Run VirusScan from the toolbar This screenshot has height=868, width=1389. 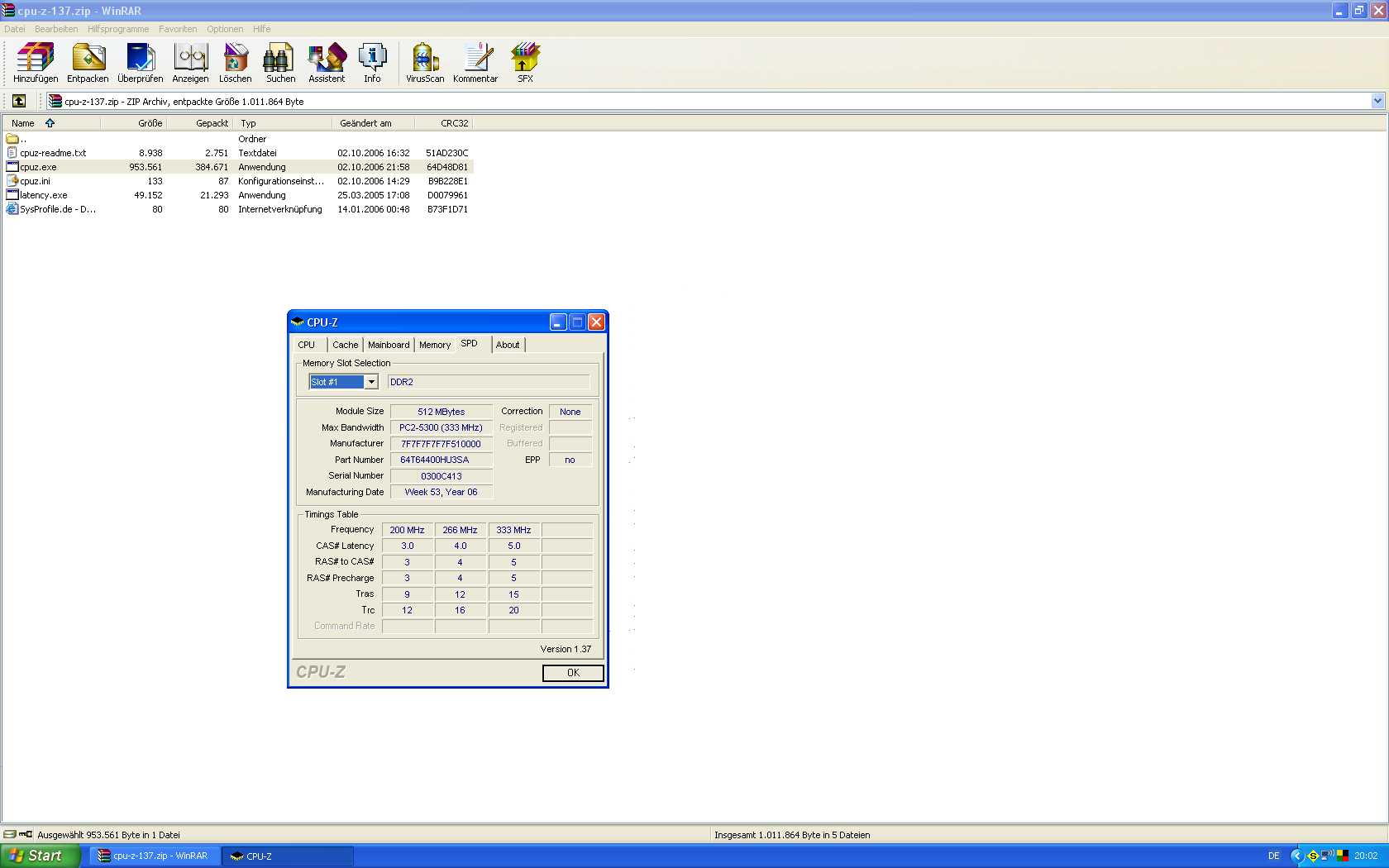tap(425, 63)
